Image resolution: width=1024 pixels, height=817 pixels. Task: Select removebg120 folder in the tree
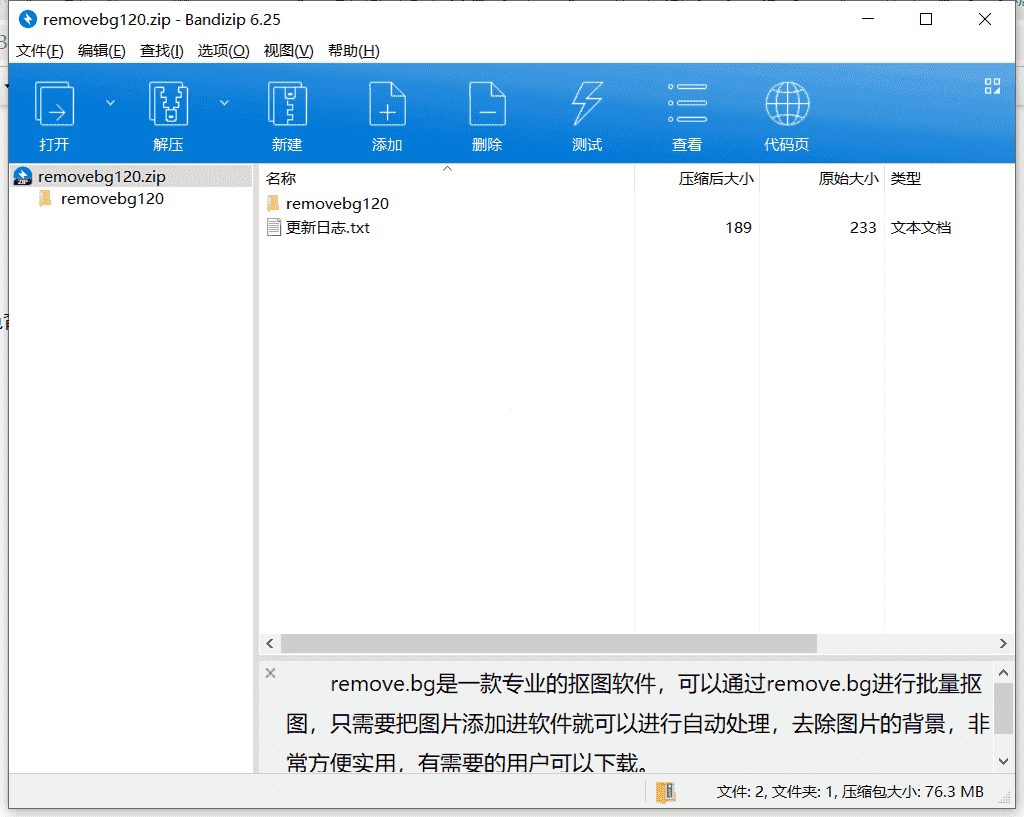click(112, 199)
